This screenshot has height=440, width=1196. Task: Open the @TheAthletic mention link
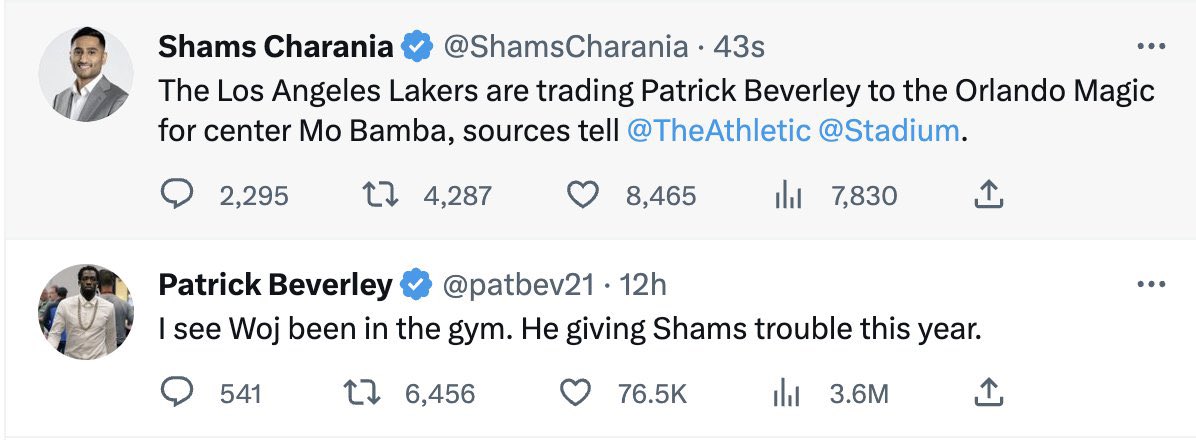pos(718,132)
